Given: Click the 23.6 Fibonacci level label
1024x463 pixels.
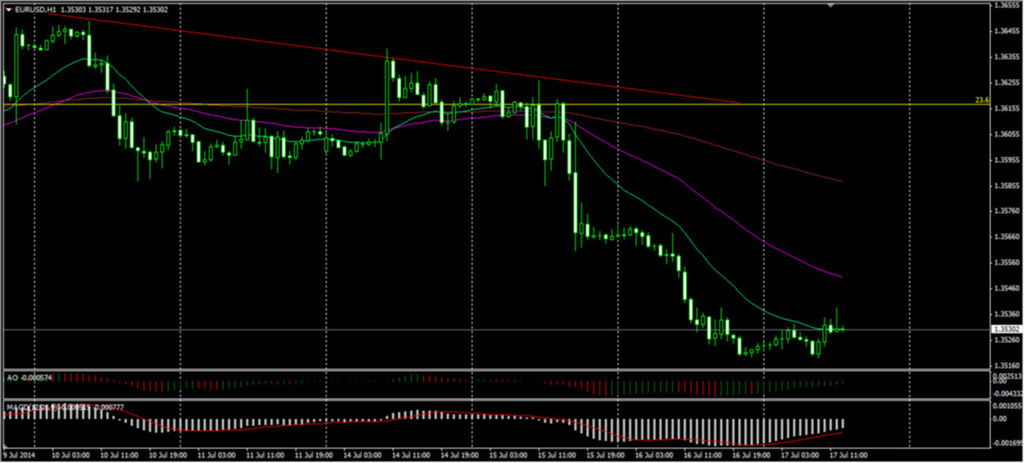Looking at the screenshot, I should [982, 100].
